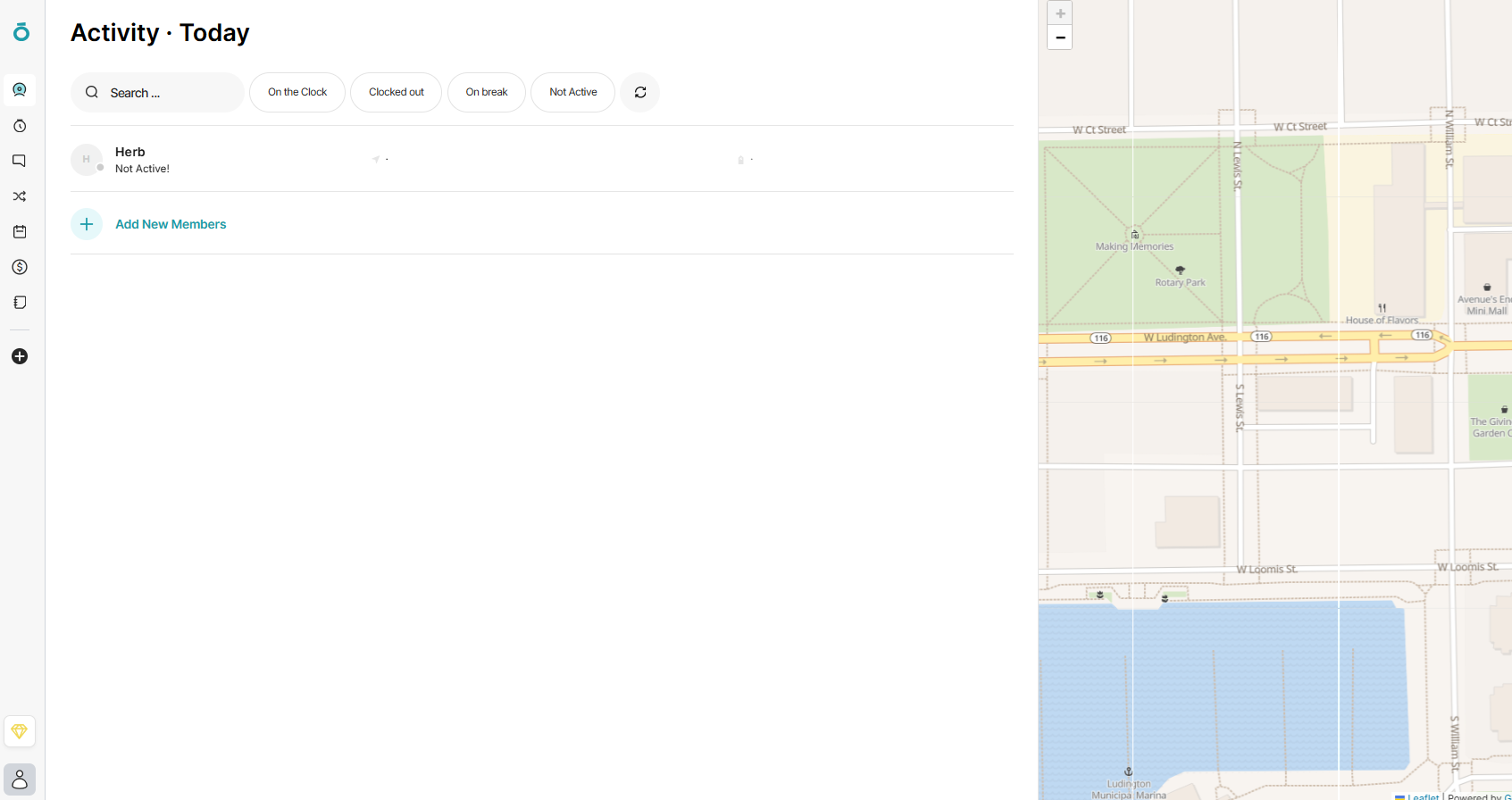This screenshot has height=800, width=1512.
Task: Click Herb's avatar initial
Action: [87, 160]
